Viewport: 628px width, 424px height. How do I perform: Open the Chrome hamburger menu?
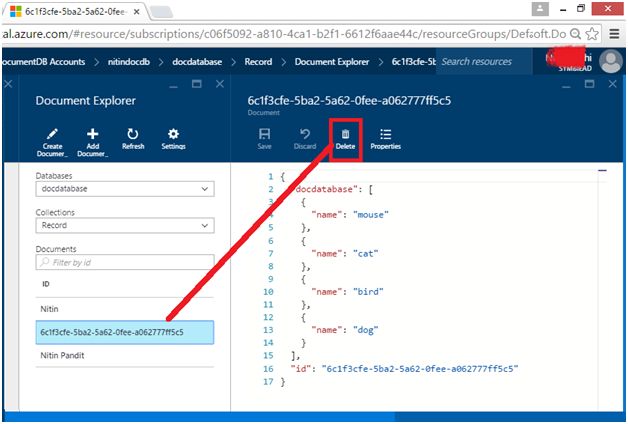click(x=614, y=34)
